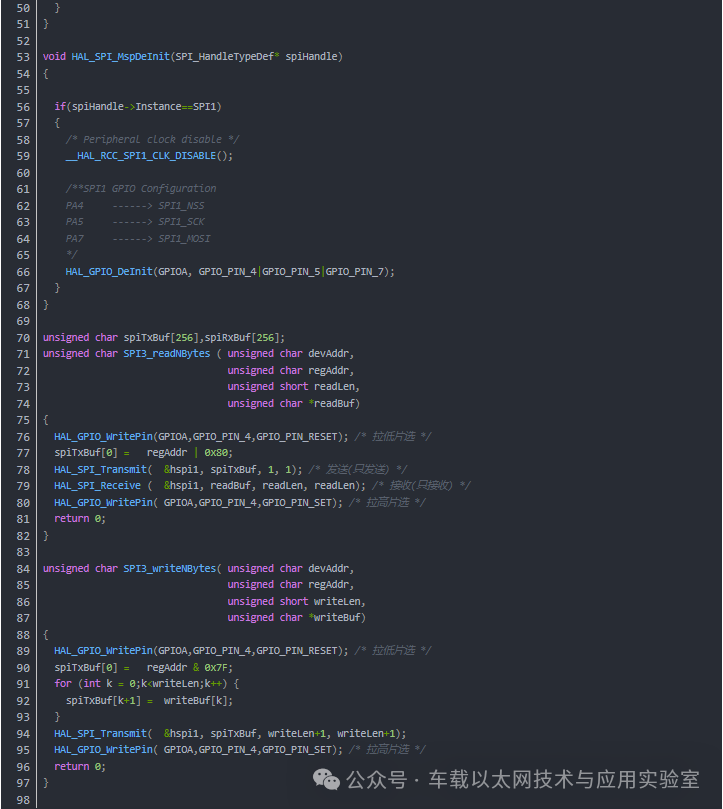
Task: Click the if(spiHandle->Instance==SPI1) line
Action: click(x=138, y=107)
